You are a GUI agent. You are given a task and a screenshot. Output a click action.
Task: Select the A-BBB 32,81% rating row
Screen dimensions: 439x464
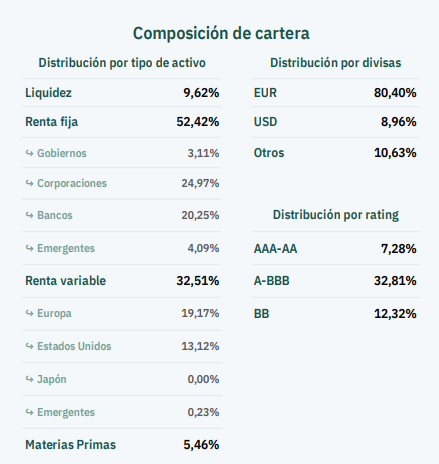tap(335, 281)
